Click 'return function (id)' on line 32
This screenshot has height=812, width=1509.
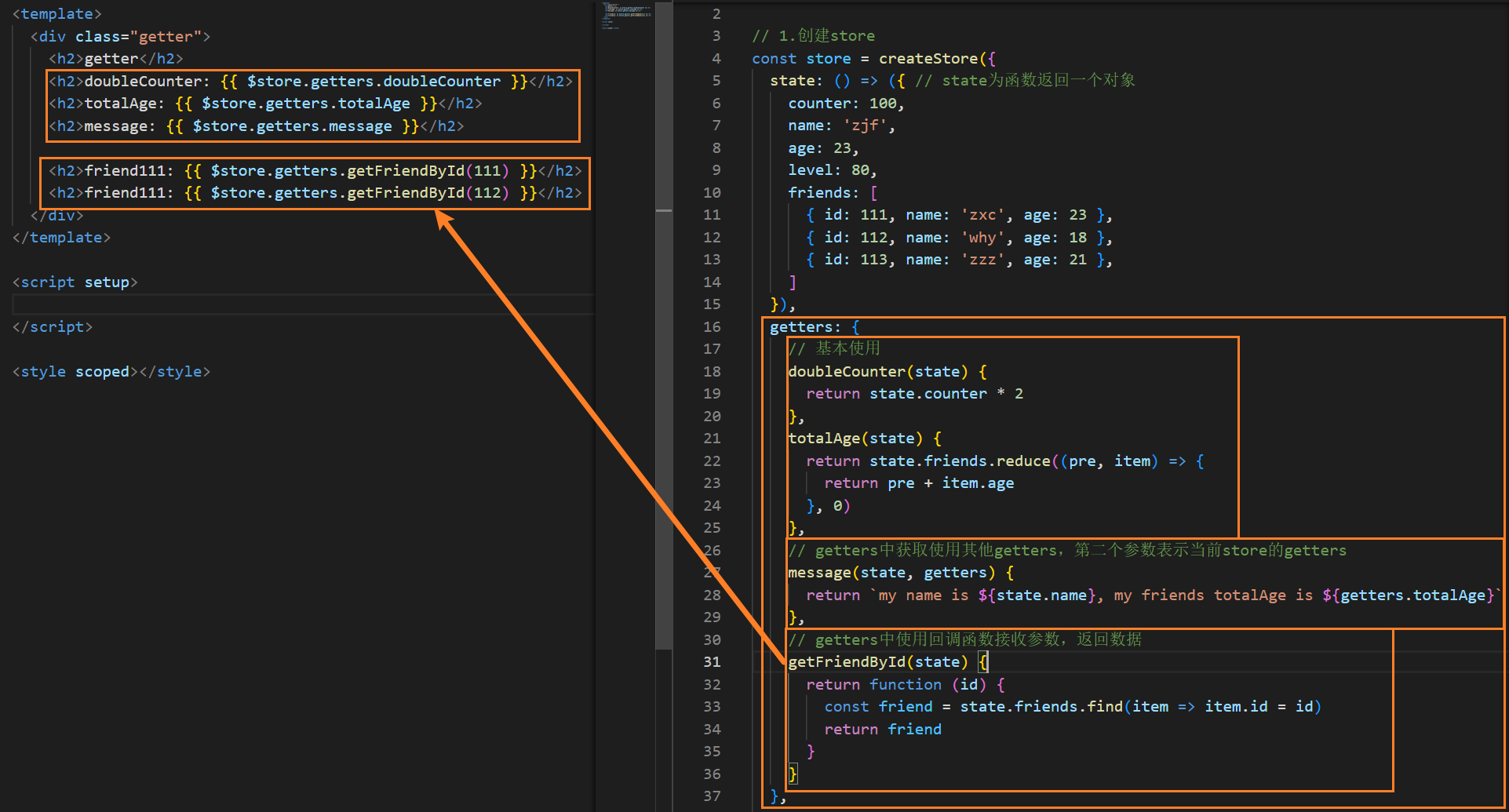(896, 685)
